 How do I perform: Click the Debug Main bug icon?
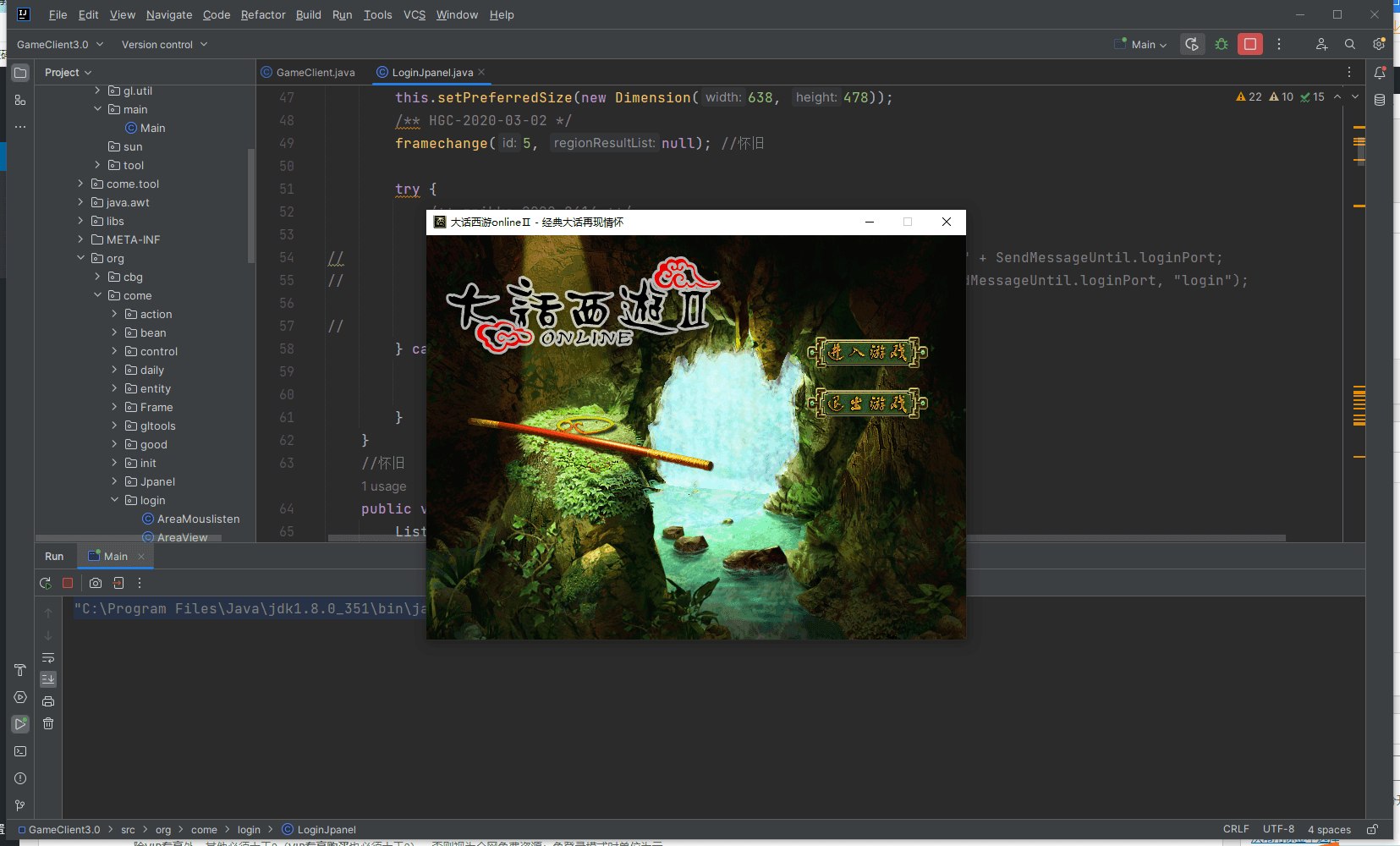[x=1222, y=44]
